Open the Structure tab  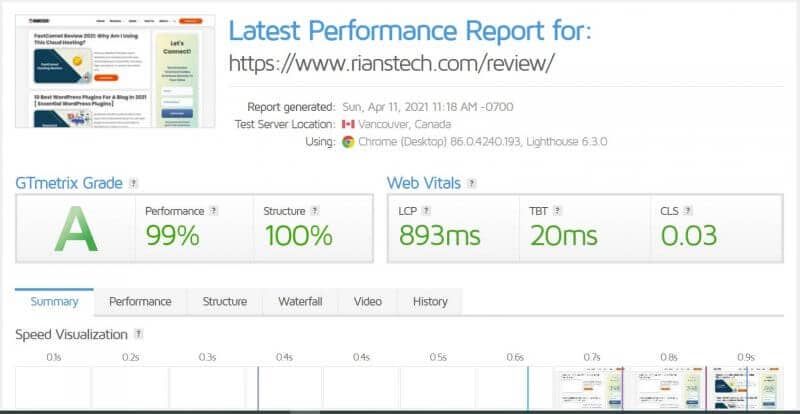[224, 302]
